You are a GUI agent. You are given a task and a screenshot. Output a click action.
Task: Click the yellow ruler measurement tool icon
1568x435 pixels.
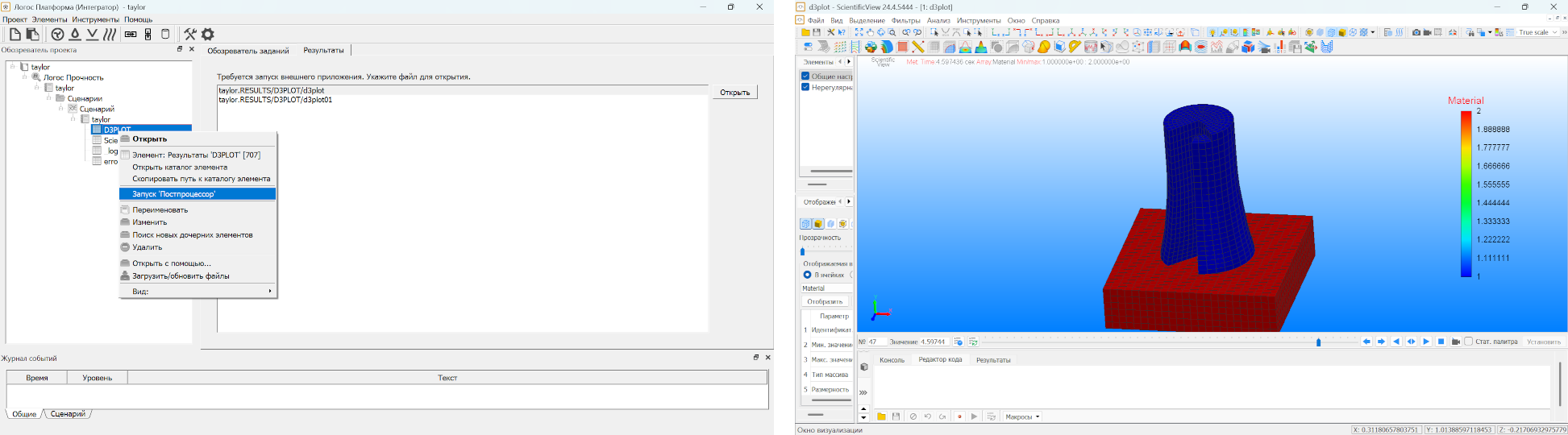click(x=917, y=47)
